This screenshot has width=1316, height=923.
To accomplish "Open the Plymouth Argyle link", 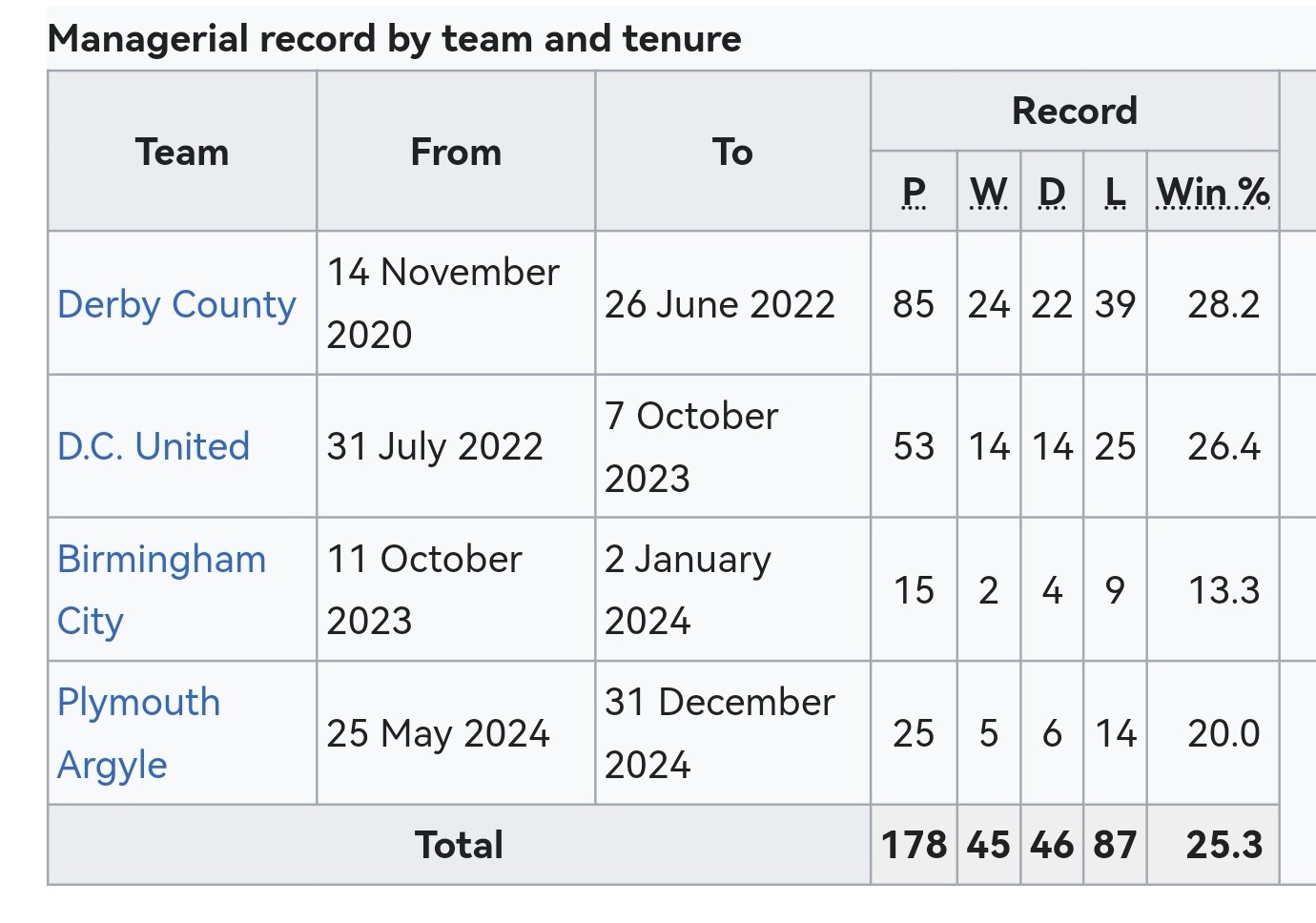I will 138,733.
